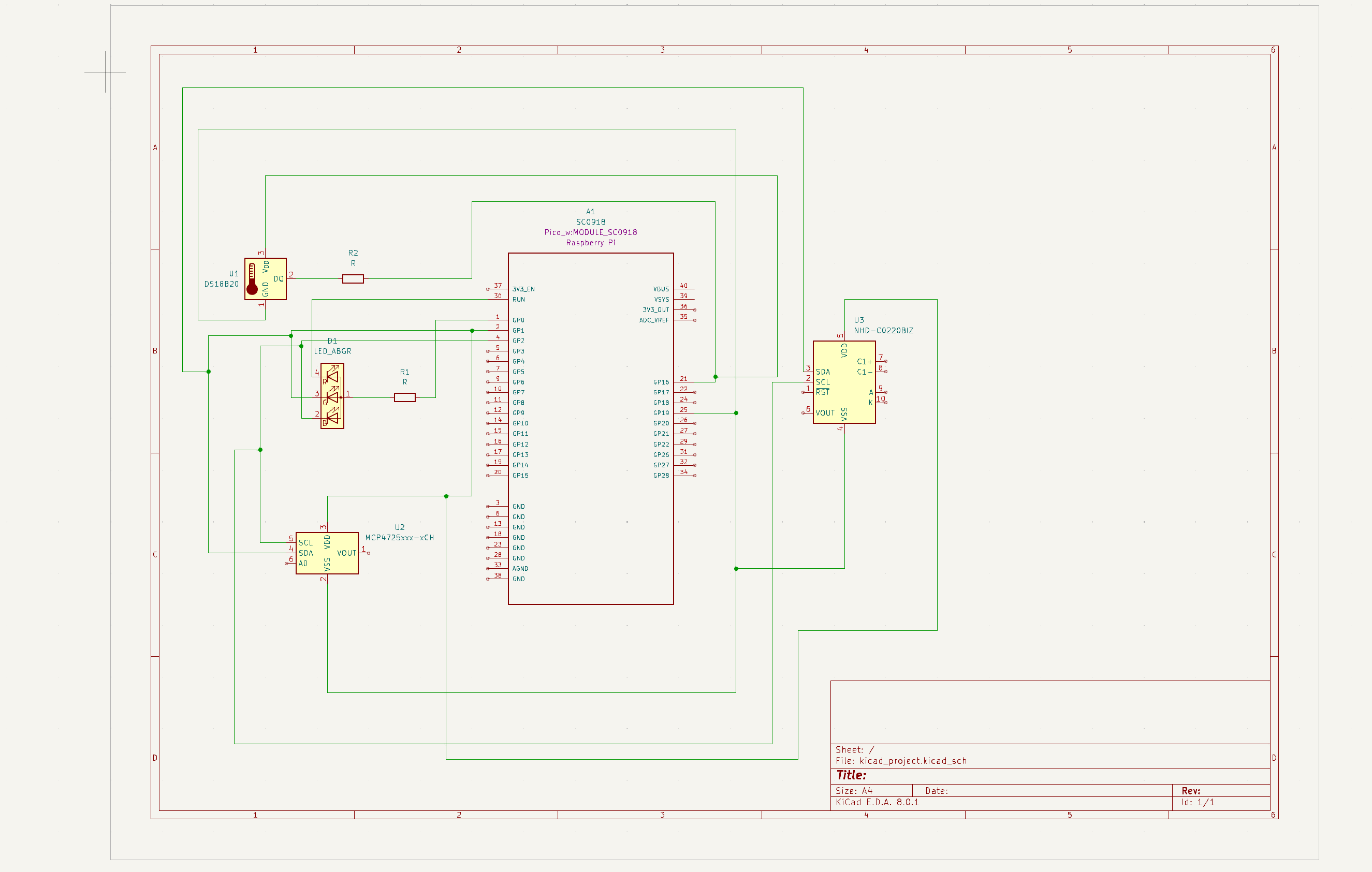Viewport: 1372px width, 872px height.
Task: Click the RST pin label on U3
Action: (x=823, y=392)
